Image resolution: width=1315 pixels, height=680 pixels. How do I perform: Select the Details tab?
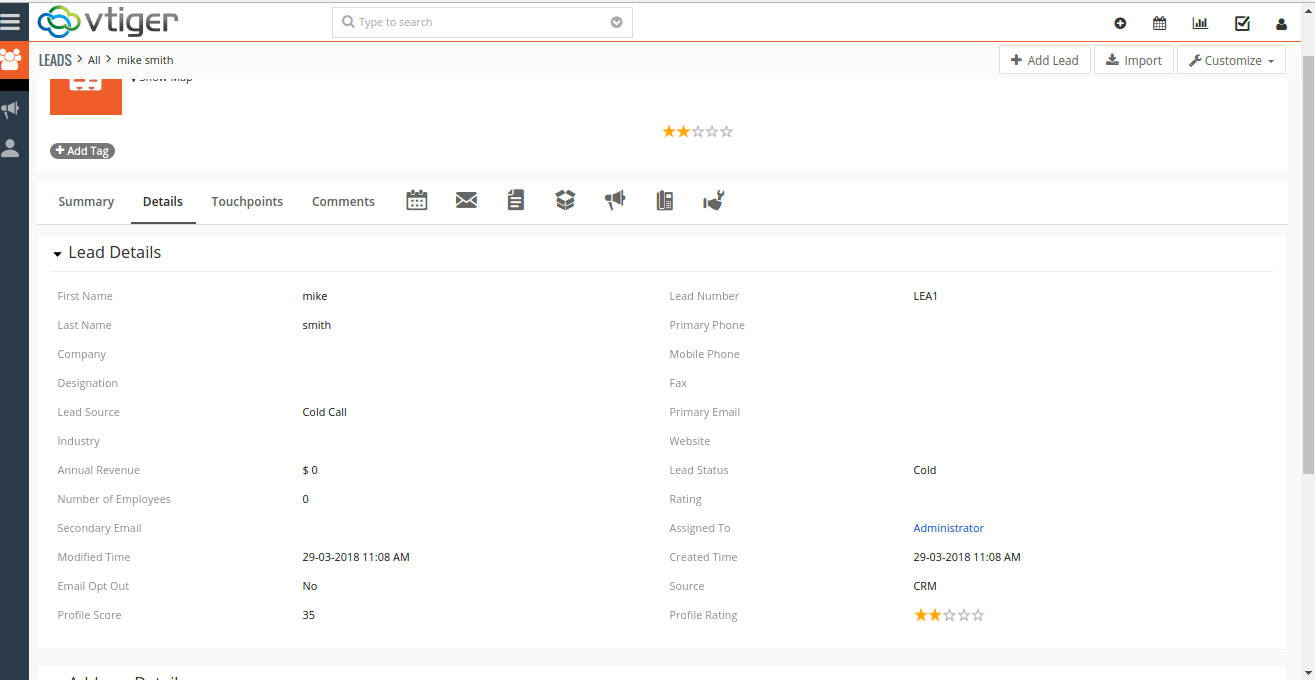coord(163,201)
